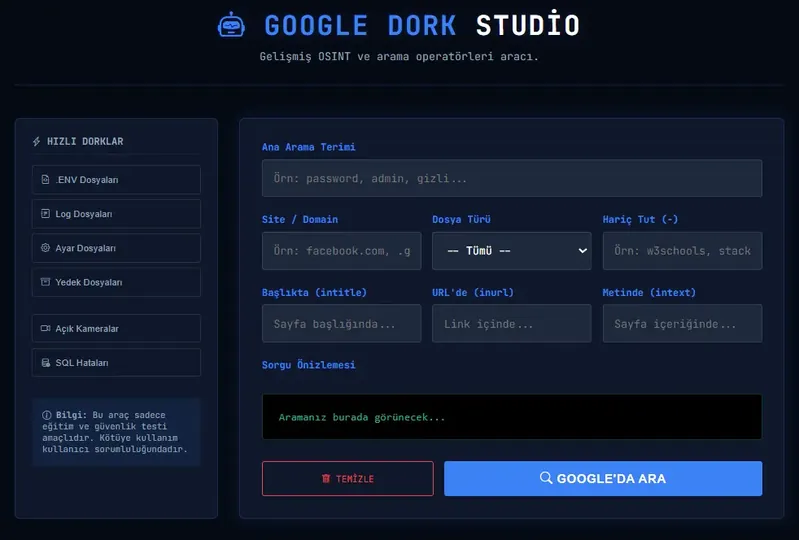The height and width of the screenshot is (540, 799).
Task: Click the Metinde (intext) label
Action: click(x=649, y=292)
